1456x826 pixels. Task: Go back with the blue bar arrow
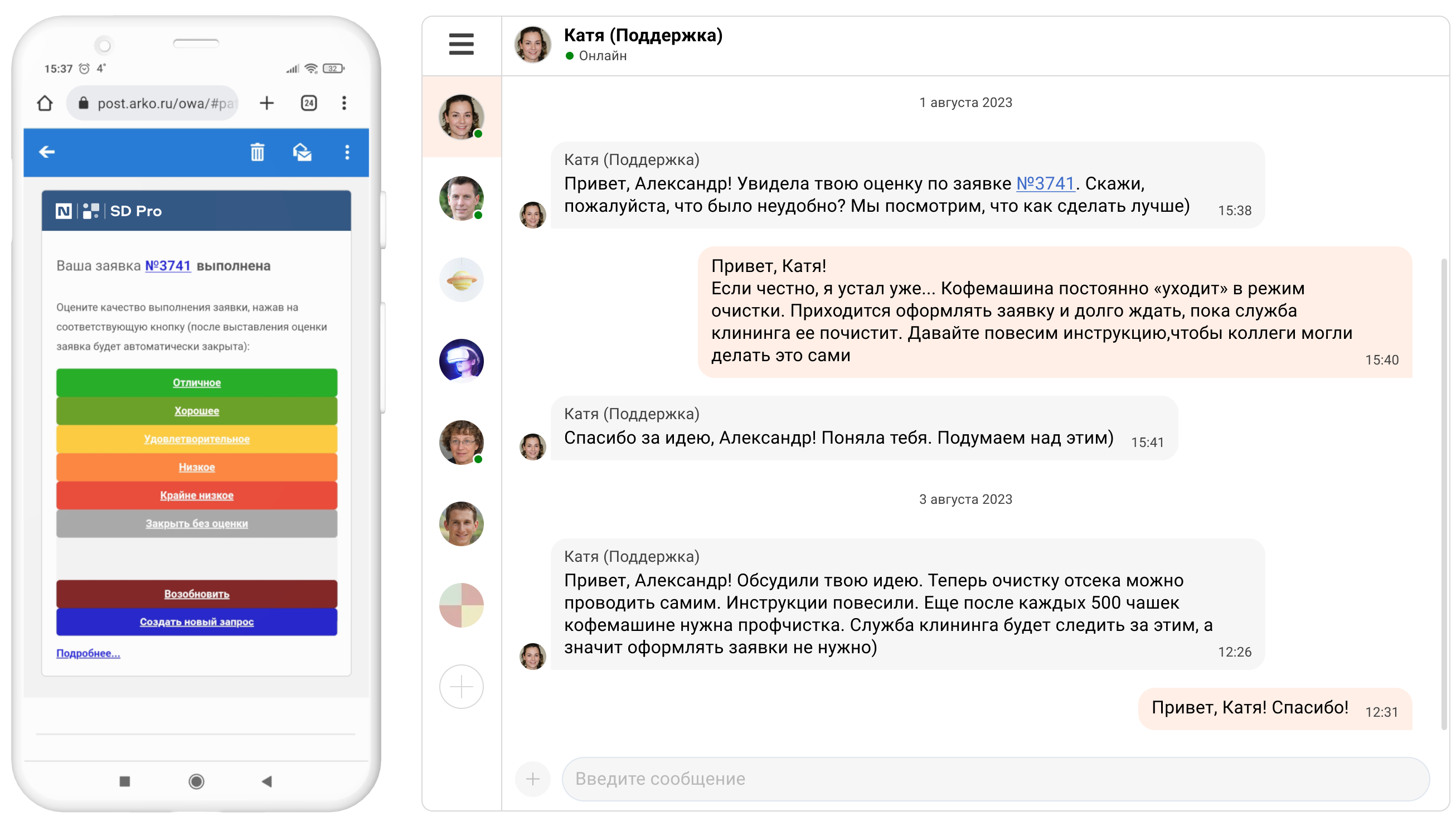[x=47, y=152]
